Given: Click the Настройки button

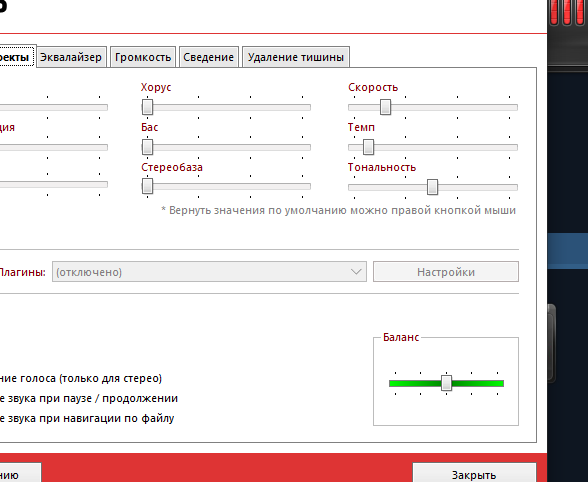Looking at the screenshot, I should click(x=446, y=272).
